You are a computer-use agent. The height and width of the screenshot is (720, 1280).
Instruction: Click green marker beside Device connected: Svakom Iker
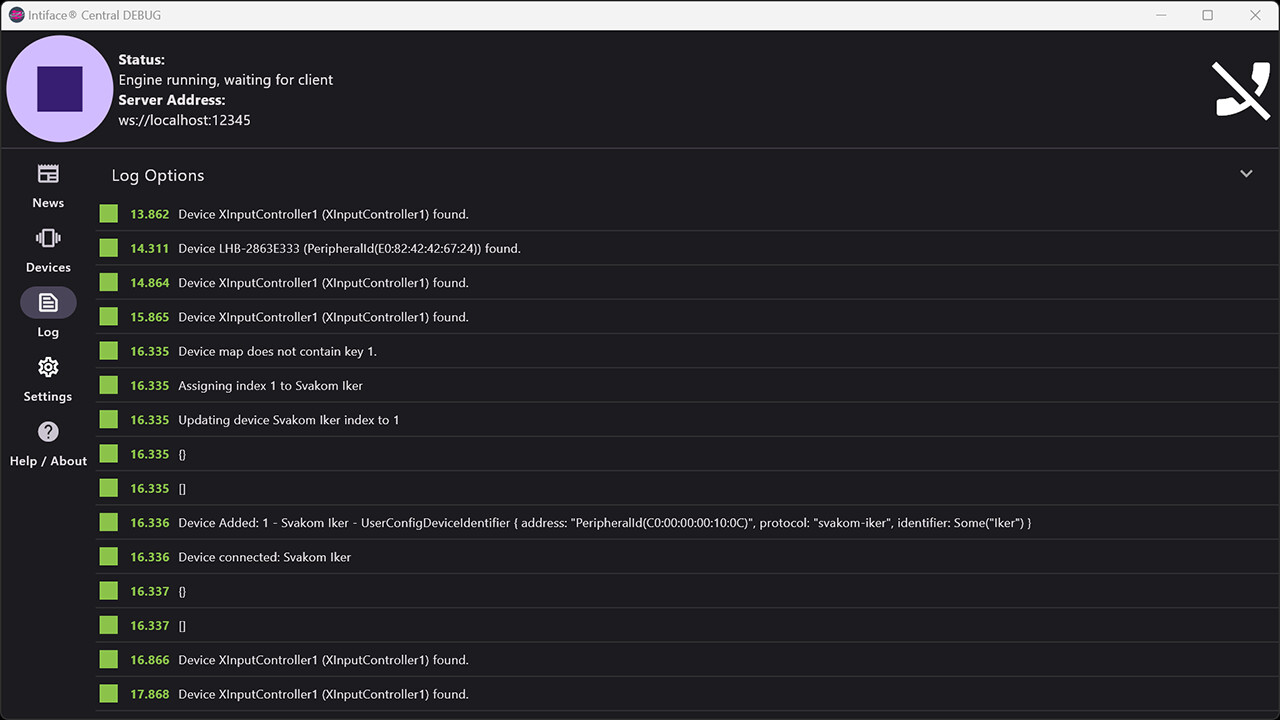point(108,556)
